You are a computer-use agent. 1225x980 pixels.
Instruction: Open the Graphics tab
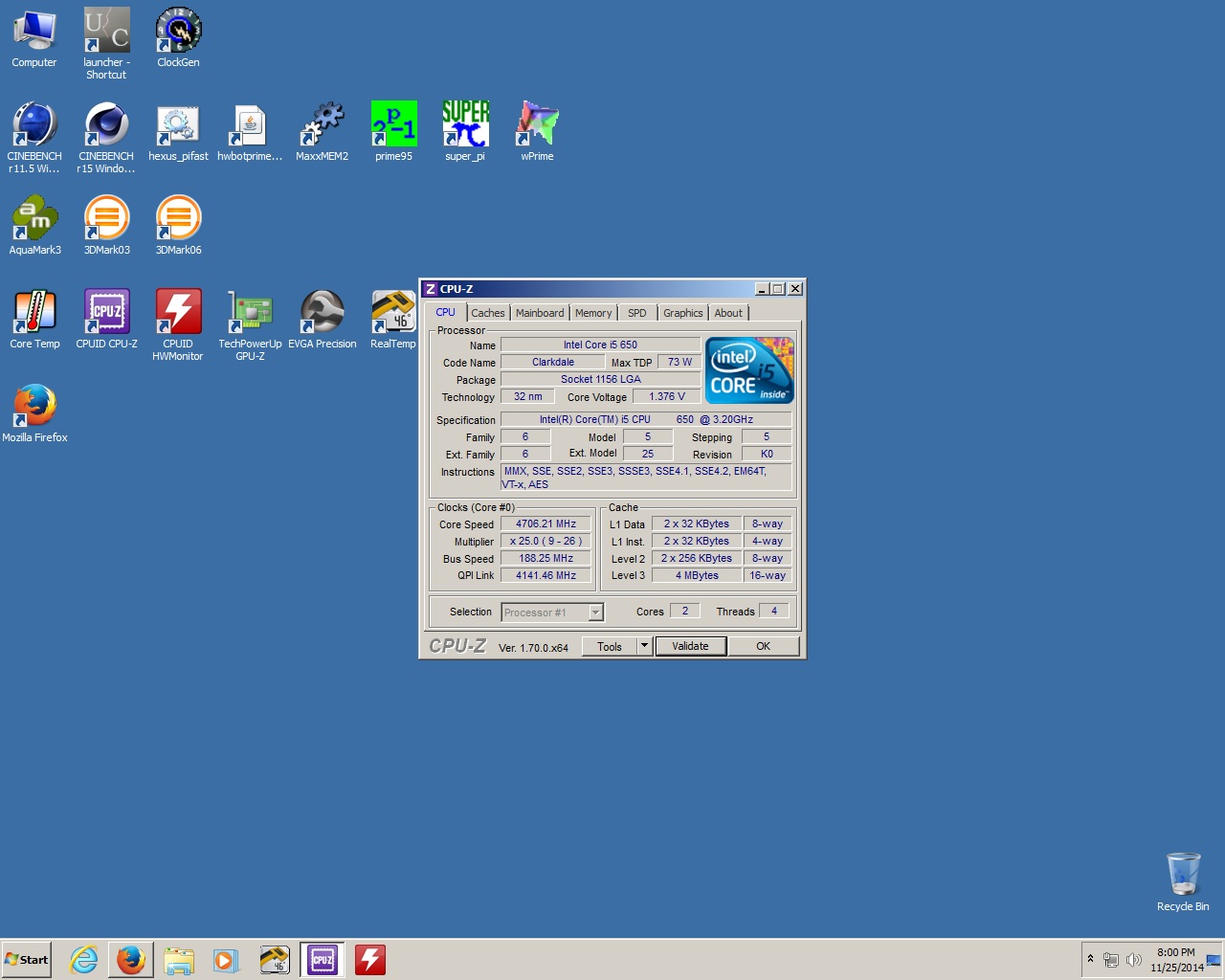coord(683,313)
